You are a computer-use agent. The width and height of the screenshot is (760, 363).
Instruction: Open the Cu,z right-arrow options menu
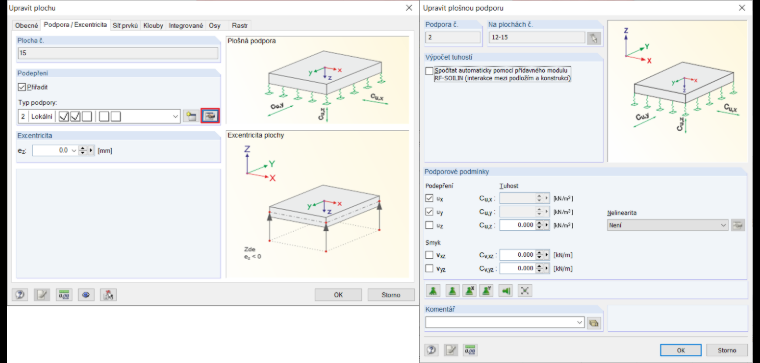(547, 225)
